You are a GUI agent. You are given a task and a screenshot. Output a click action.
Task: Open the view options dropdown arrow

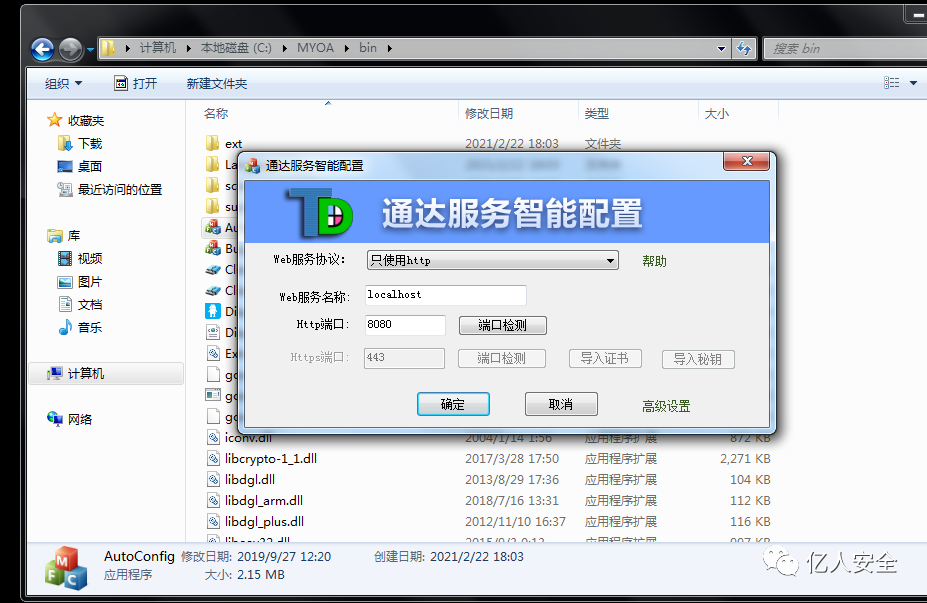[913, 83]
